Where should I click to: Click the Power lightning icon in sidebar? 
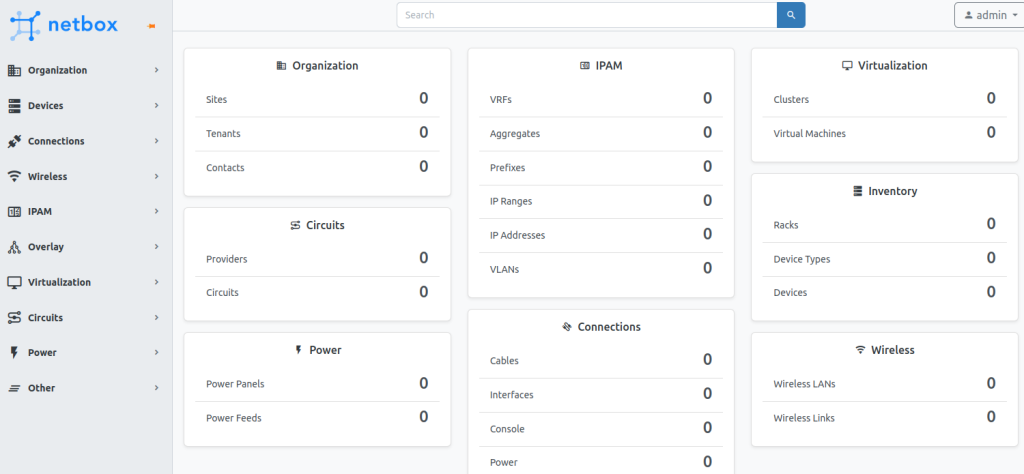point(14,352)
